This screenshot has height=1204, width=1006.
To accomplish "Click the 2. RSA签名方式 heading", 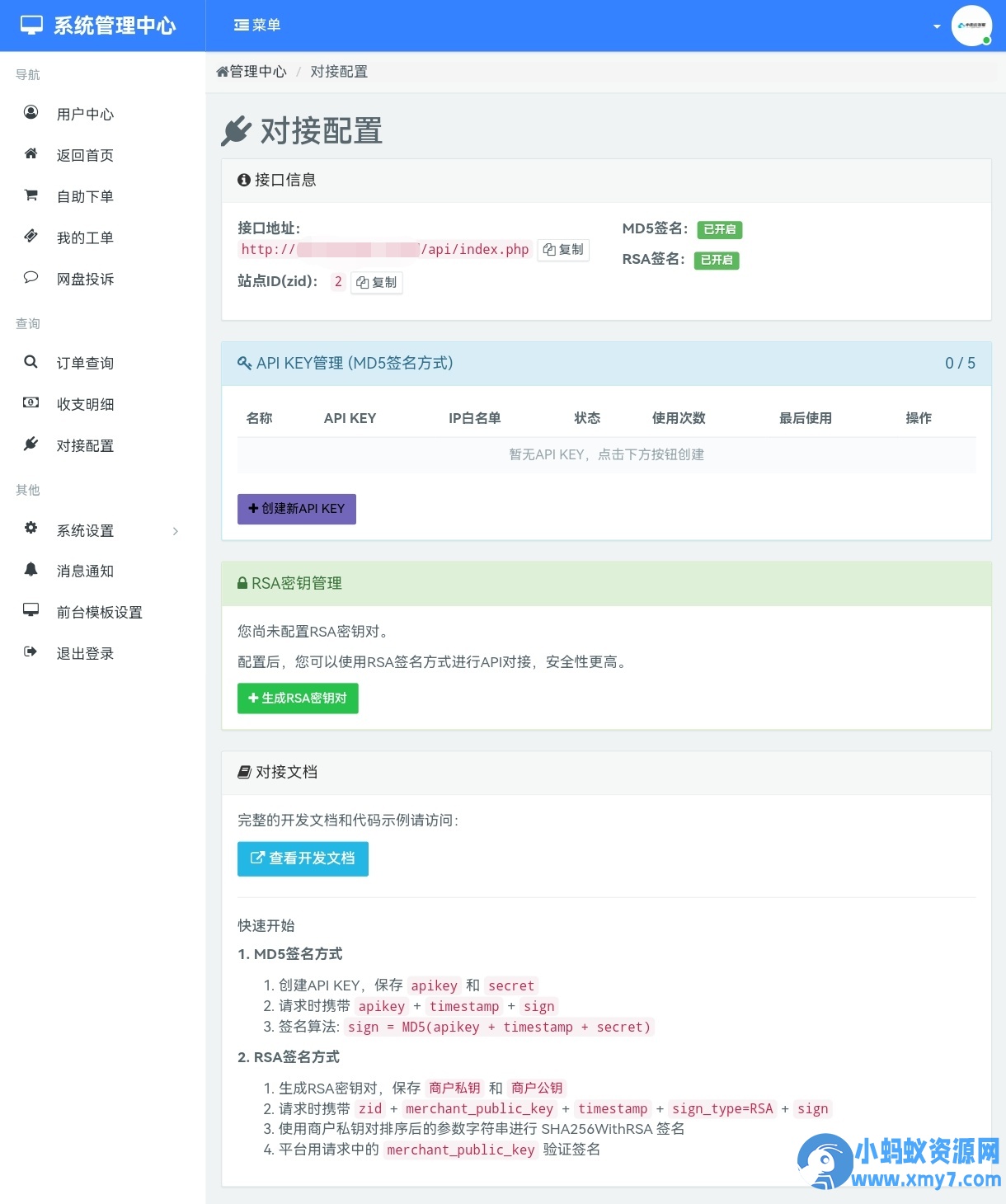I will pyautogui.click(x=289, y=1057).
